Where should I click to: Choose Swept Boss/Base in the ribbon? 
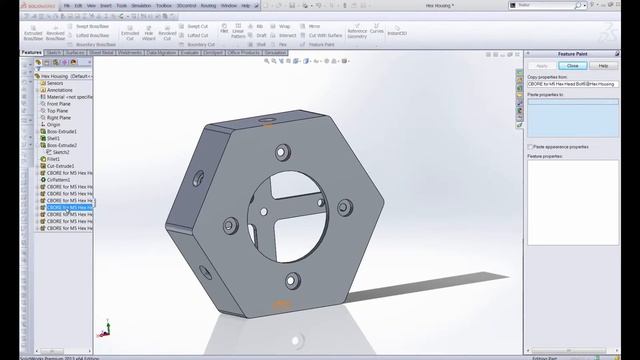tap(89, 26)
